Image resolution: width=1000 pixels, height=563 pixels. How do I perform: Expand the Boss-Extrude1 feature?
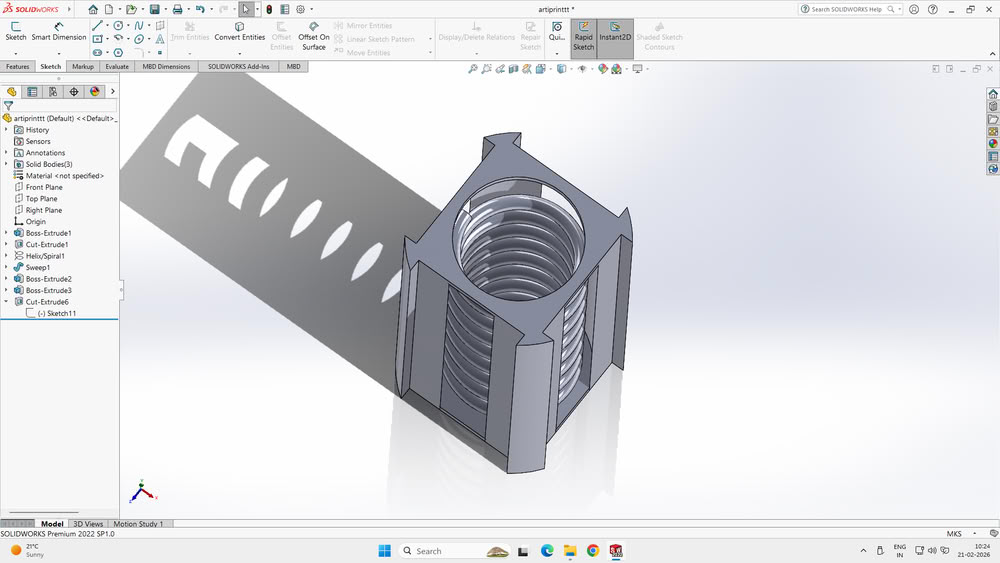point(6,233)
